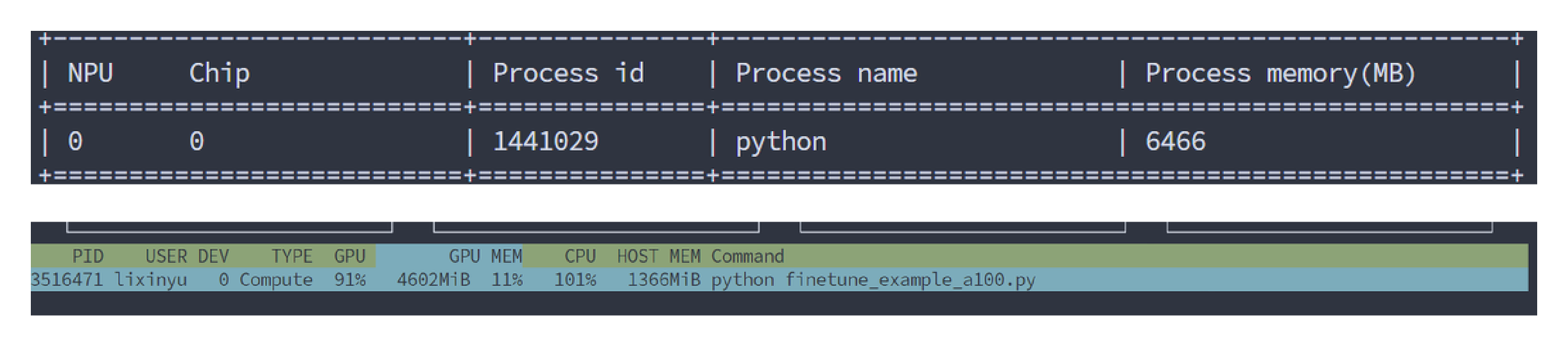Click the 1366MiB host memory value
This screenshot has height=347, width=1568.
point(664,280)
